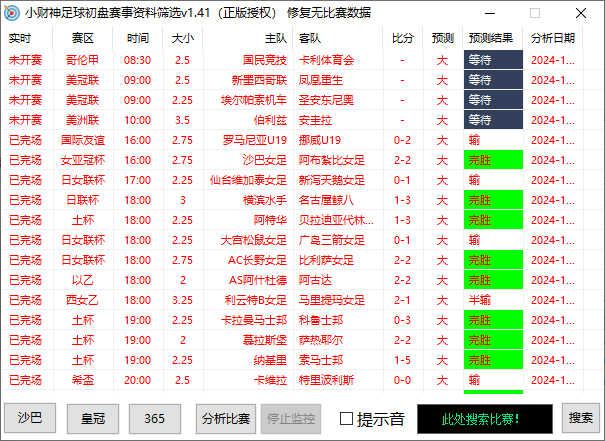
Task: Type in the 此处搜索比赛 search field
Action: tap(484, 418)
